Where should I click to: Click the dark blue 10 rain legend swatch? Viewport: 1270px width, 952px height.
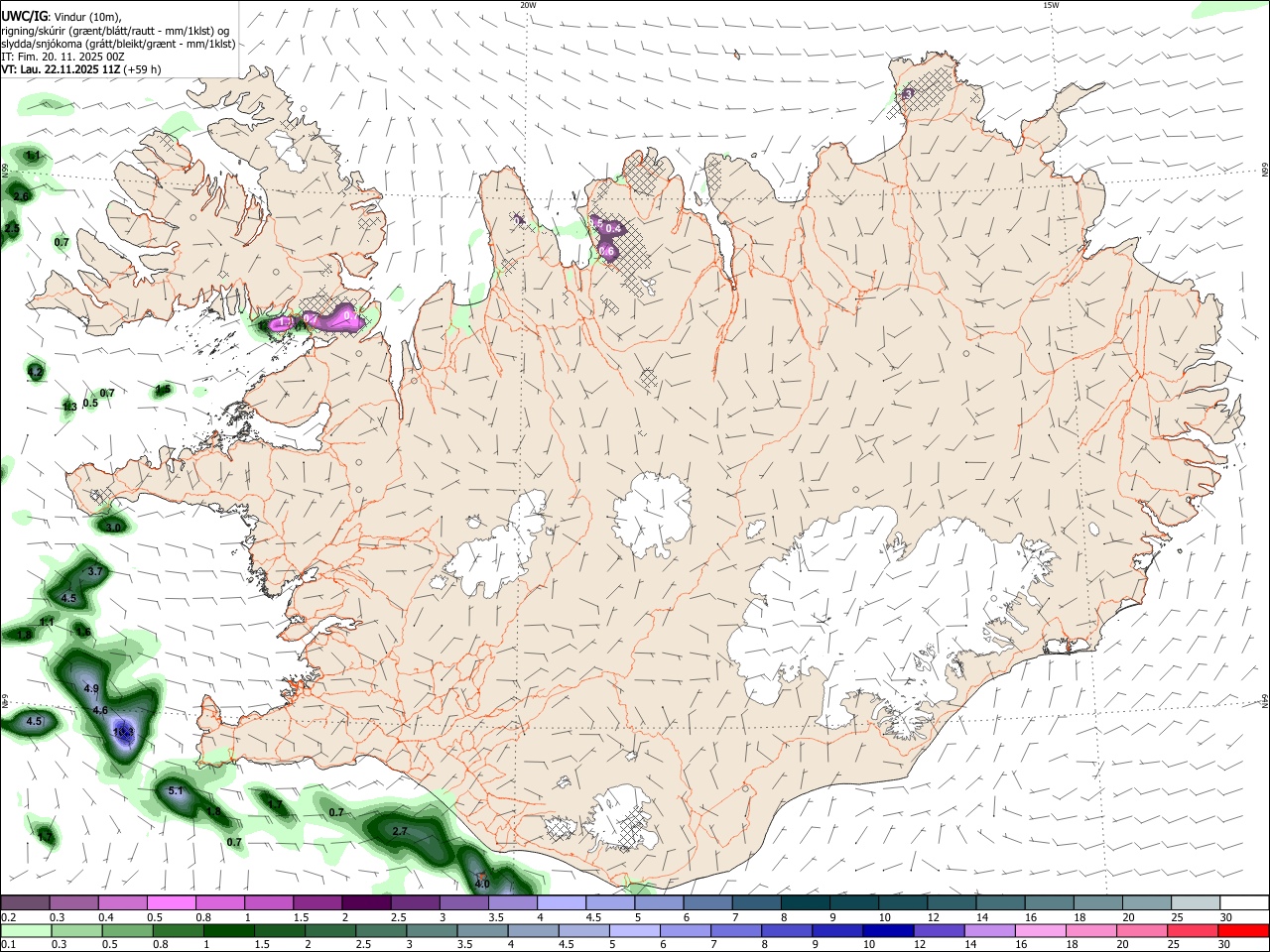(887, 930)
